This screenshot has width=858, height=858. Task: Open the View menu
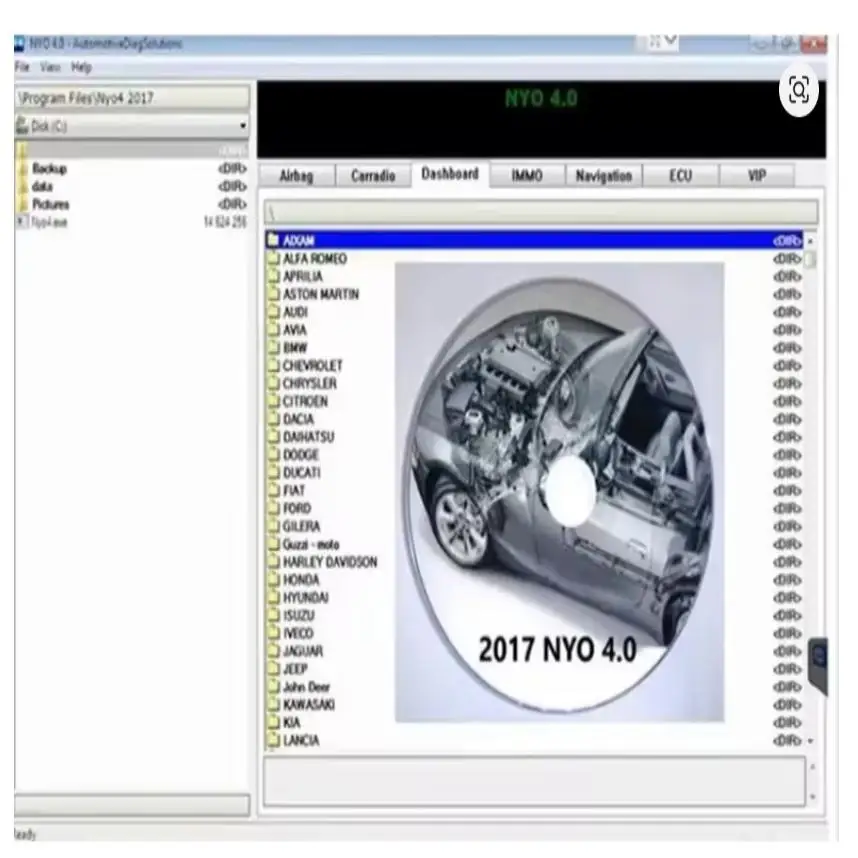(x=50, y=67)
